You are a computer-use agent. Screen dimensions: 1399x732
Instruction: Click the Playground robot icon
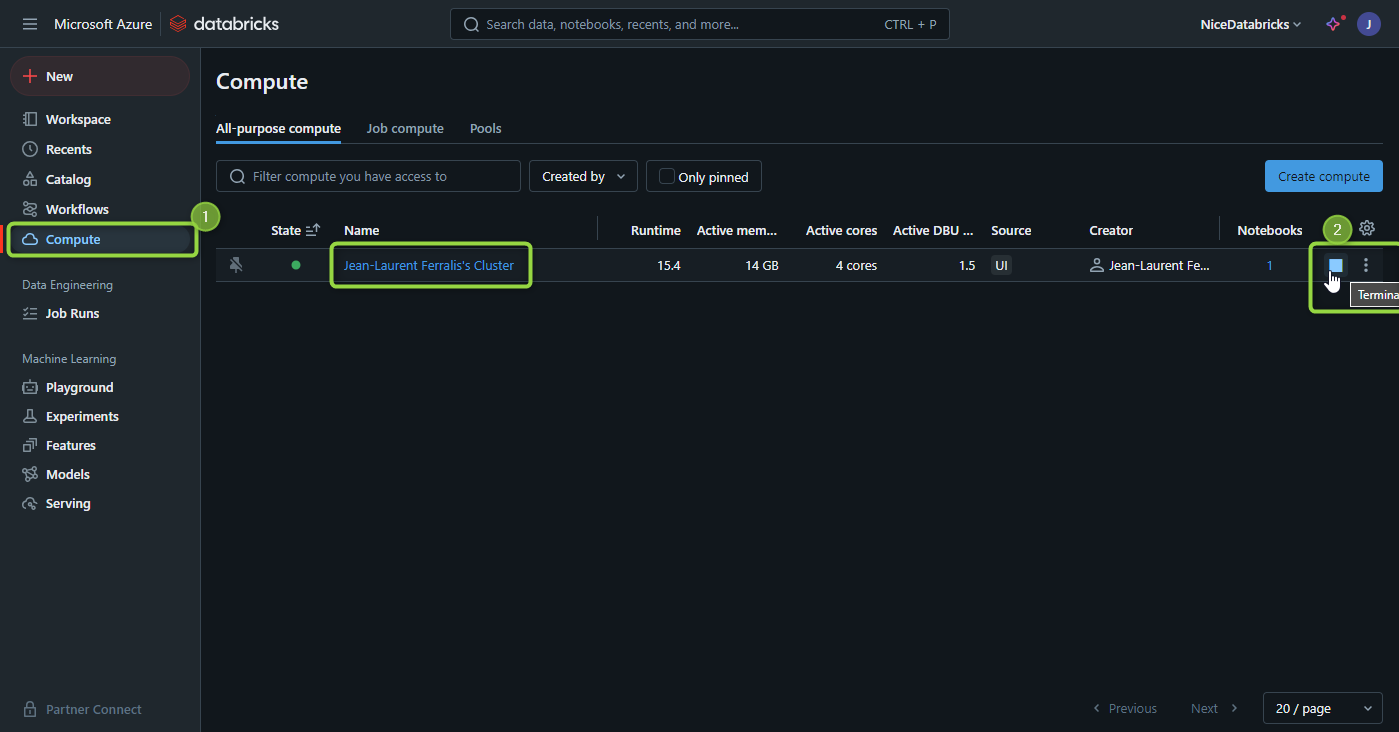pos(30,387)
